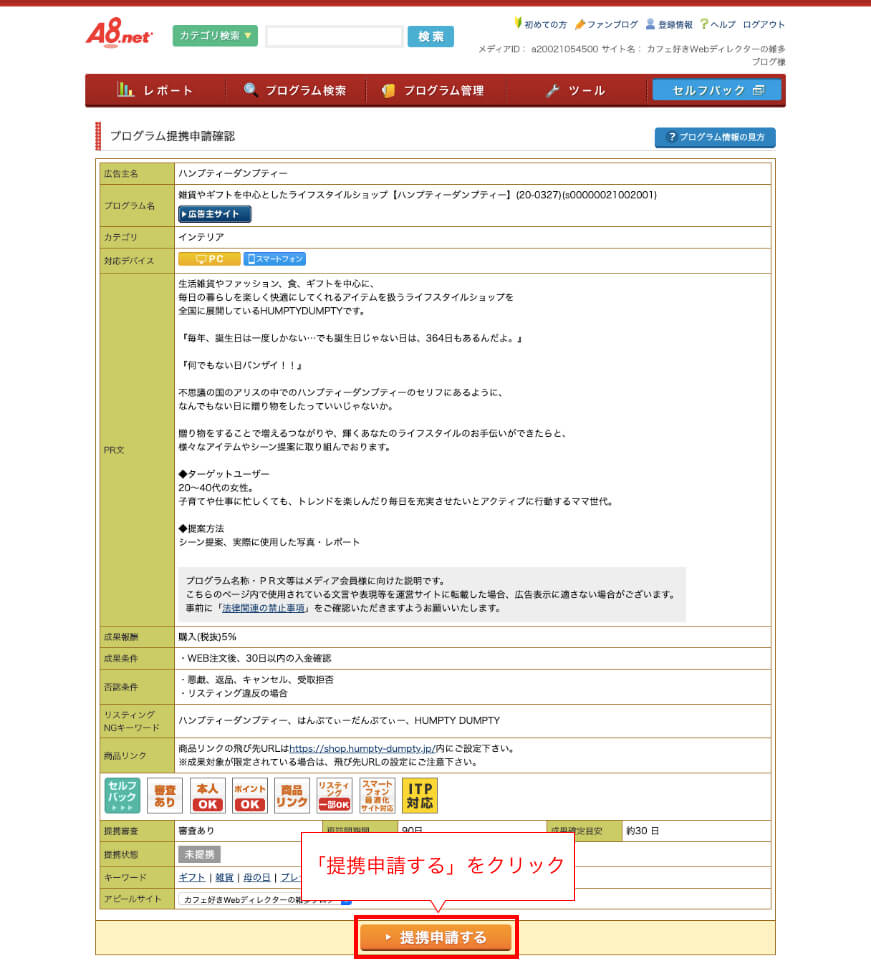Open the アピールサイト site dropdown

click(265, 899)
